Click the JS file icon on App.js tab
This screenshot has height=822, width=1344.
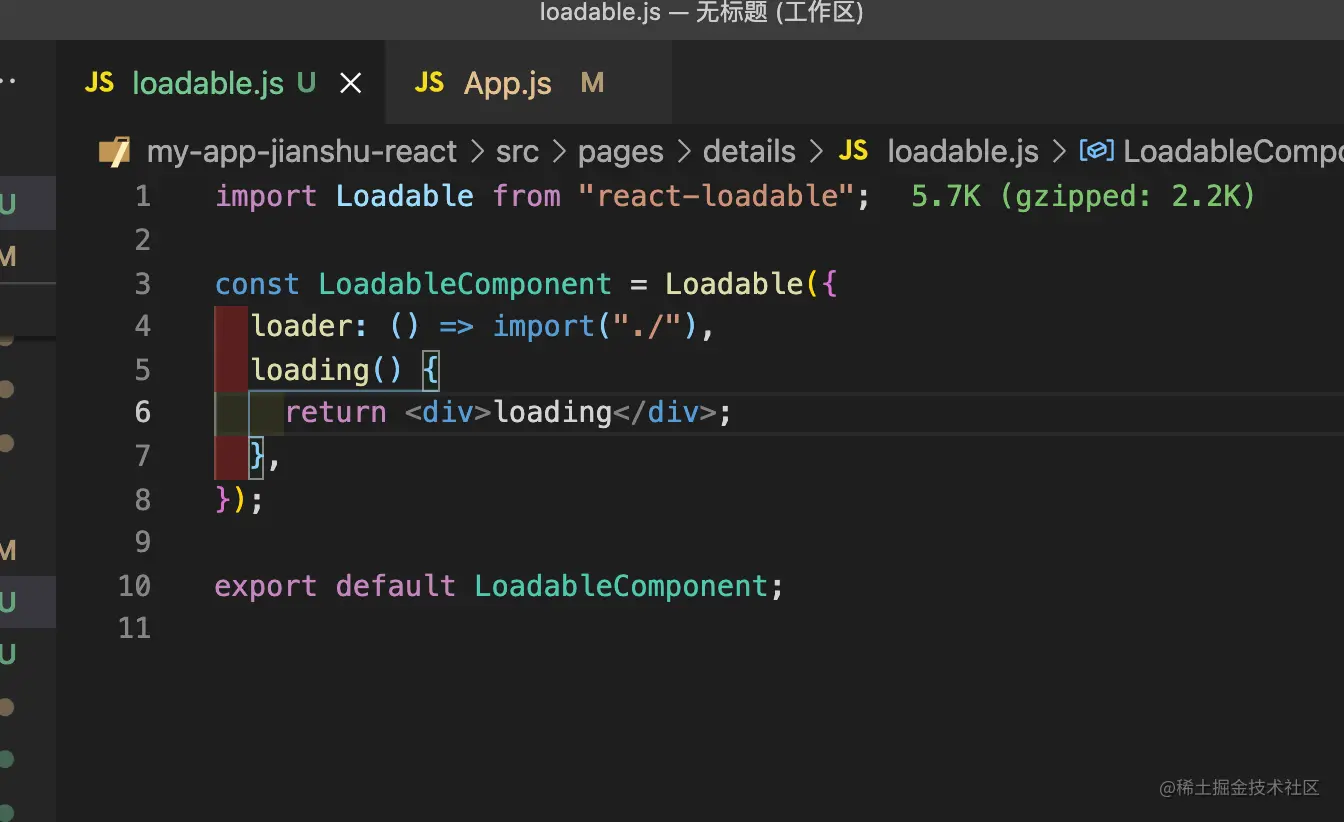tap(429, 83)
